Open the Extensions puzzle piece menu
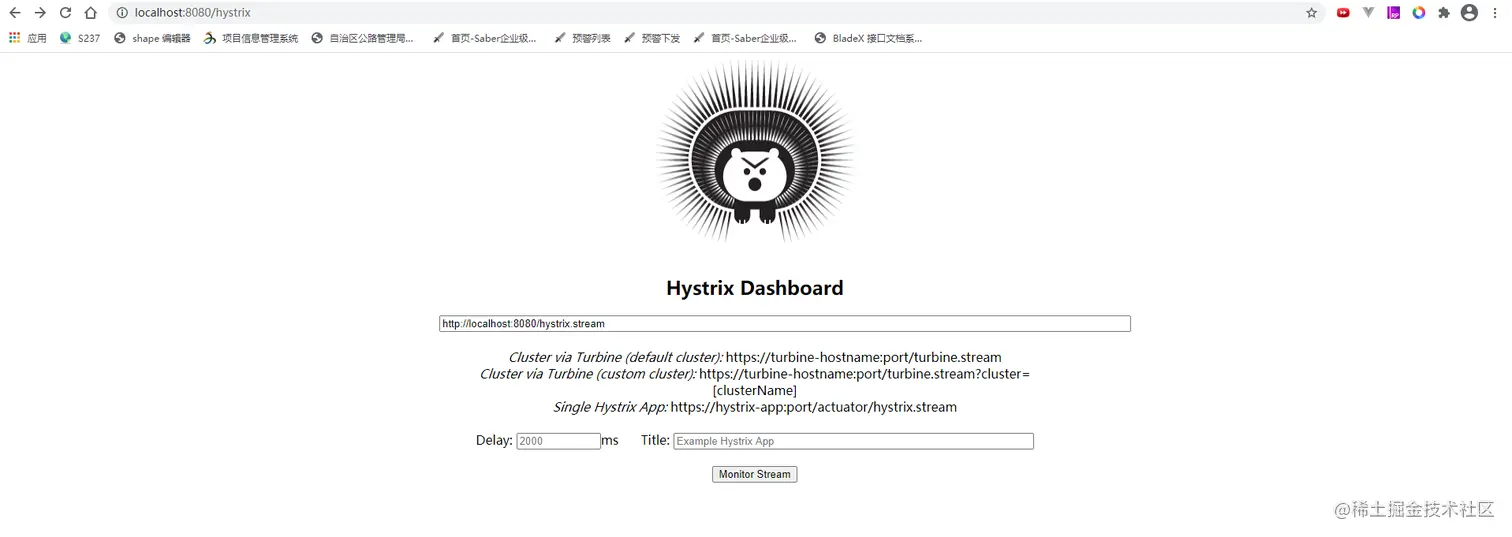Screen dimensions: 1512x537 (1443, 13)
